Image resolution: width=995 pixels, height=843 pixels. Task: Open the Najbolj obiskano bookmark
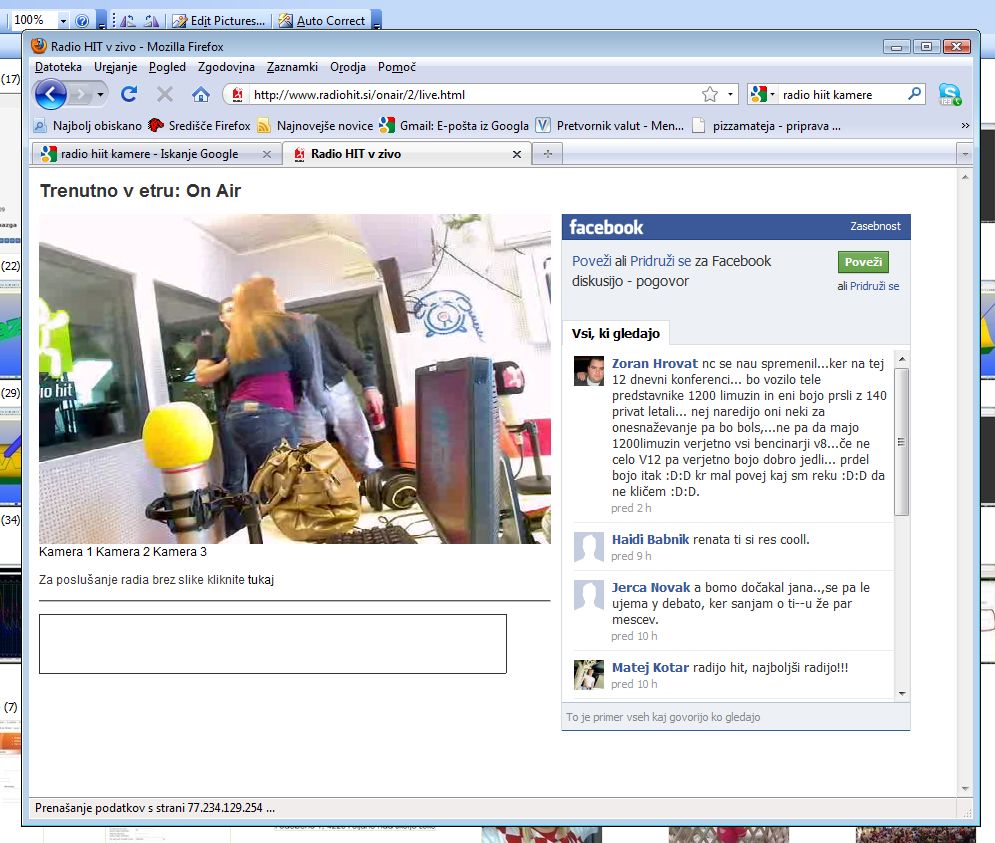(x=88, y=126)
